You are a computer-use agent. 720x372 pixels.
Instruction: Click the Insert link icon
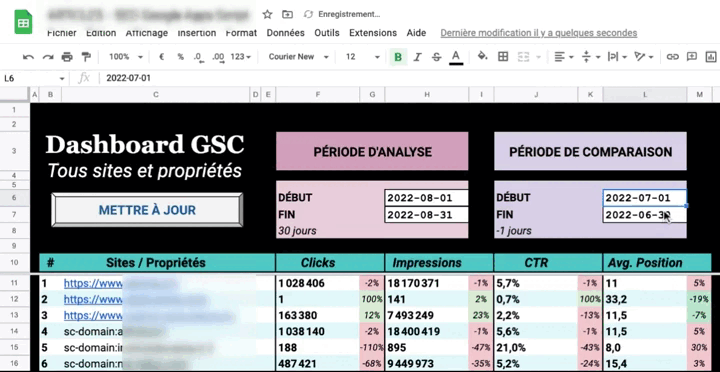(673, 56)
